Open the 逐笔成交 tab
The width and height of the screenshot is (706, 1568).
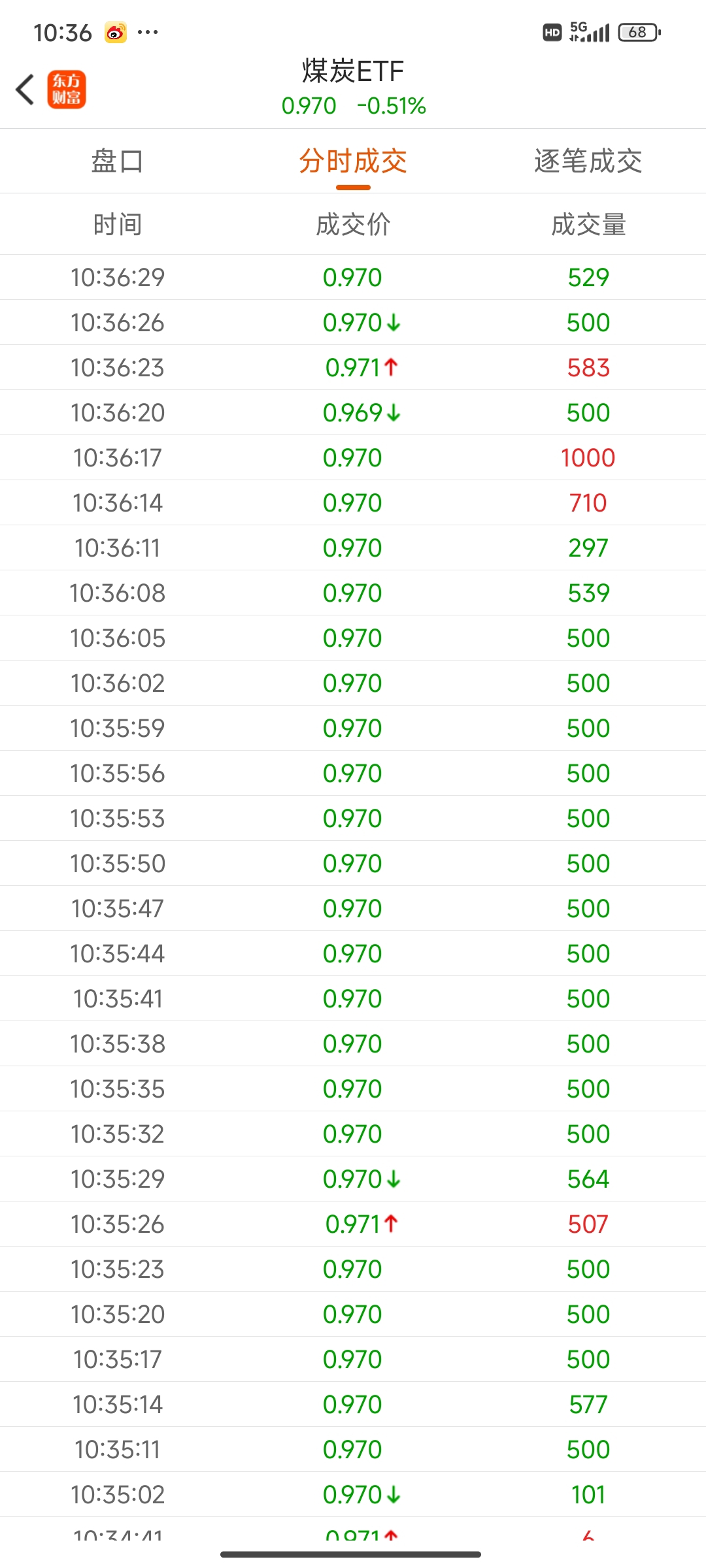click(x=588, y=161)
